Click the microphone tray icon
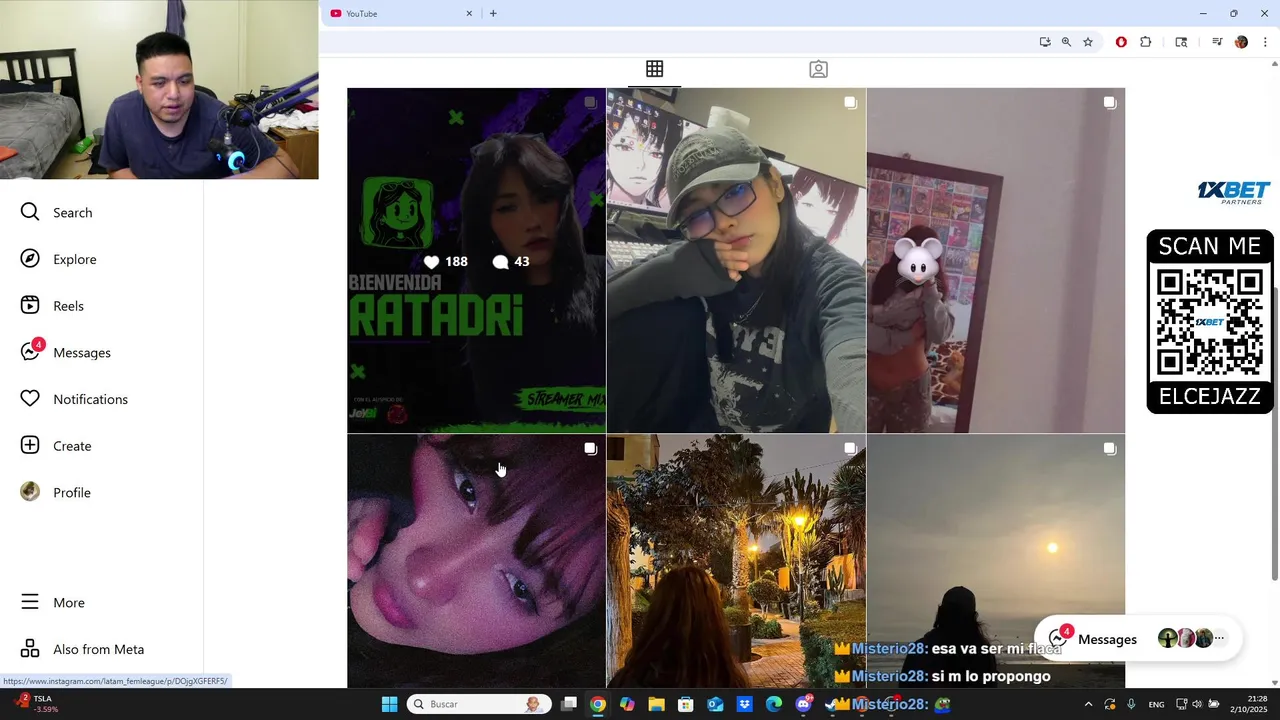The image size is (1280, 720). point(1131,704)
